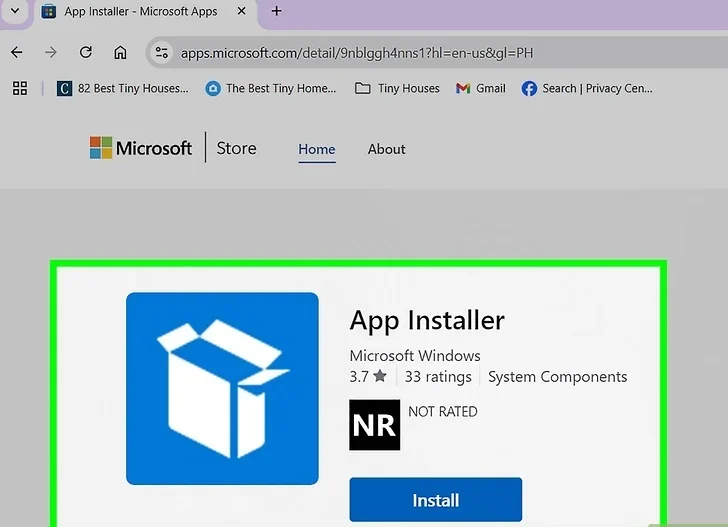Viewport: 728px width, 527px height.
Task: Open a new browser tab
Action: tap(277, 11)
